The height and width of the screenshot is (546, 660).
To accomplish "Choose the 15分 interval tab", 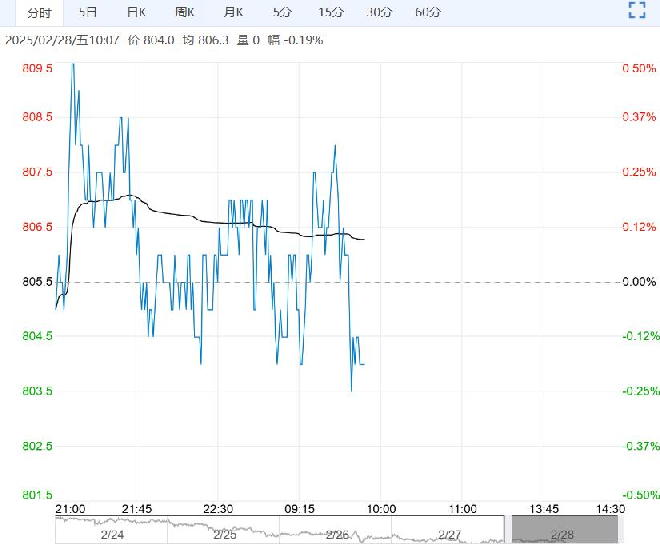I will pyautogui.click(x=331, y=13).
